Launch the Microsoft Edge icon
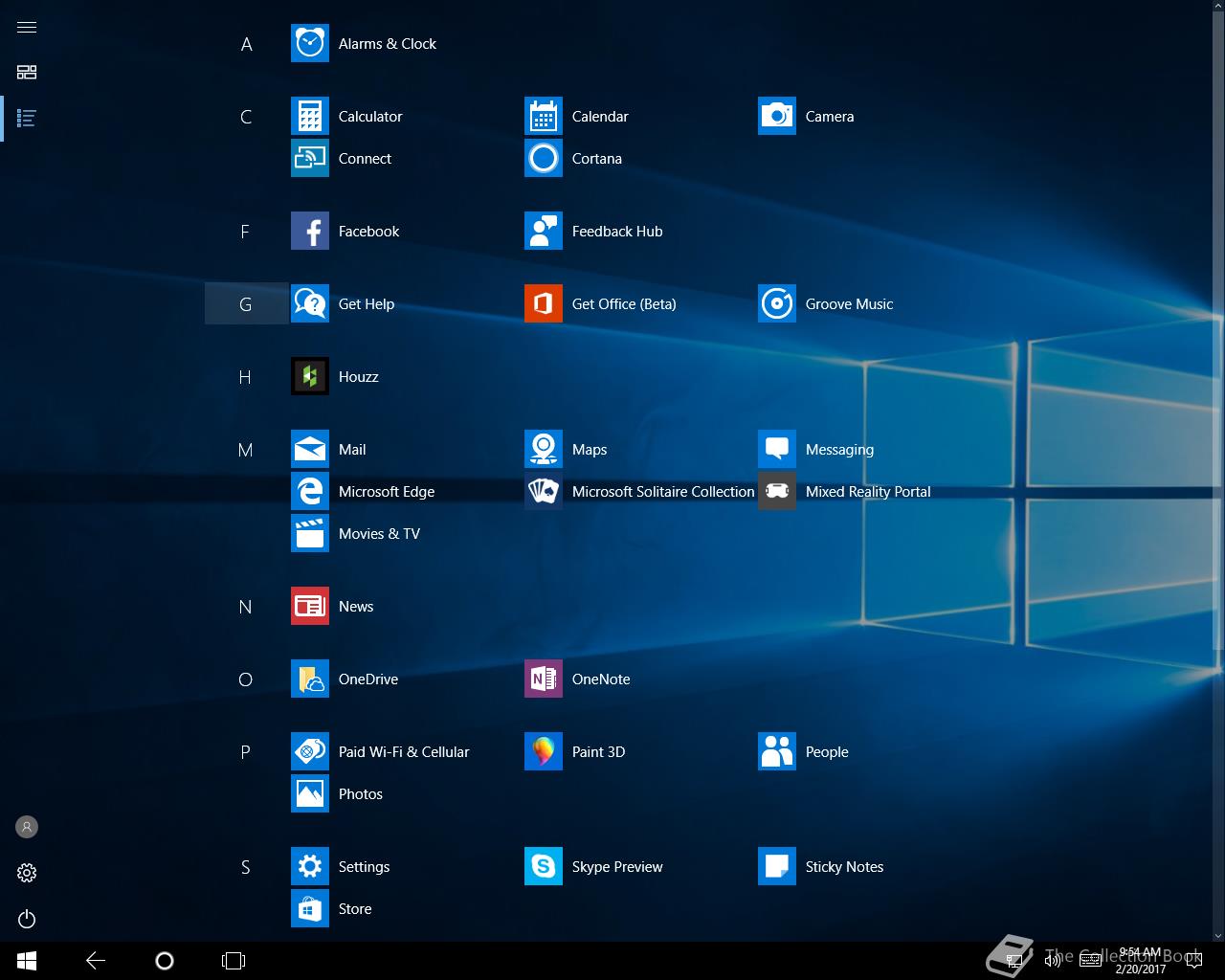 click(310, 491)
